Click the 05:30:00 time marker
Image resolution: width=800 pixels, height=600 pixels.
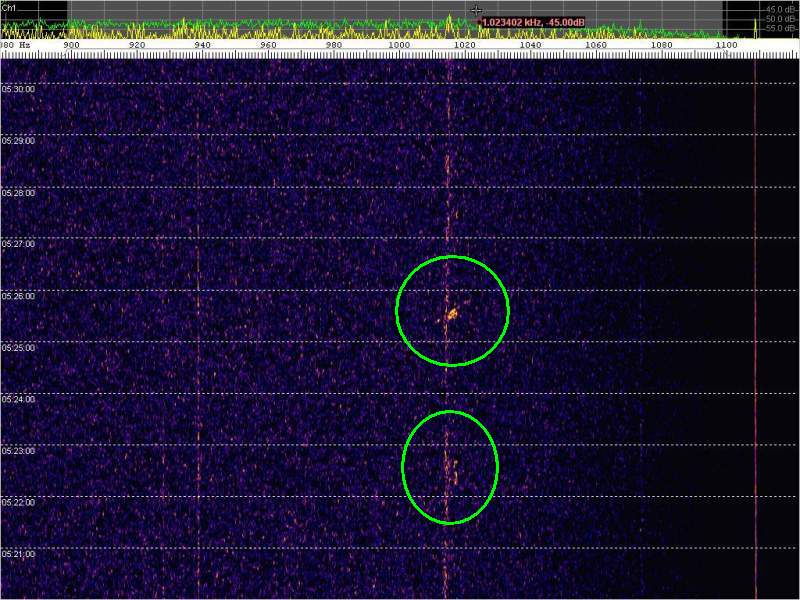click(18, 89)
